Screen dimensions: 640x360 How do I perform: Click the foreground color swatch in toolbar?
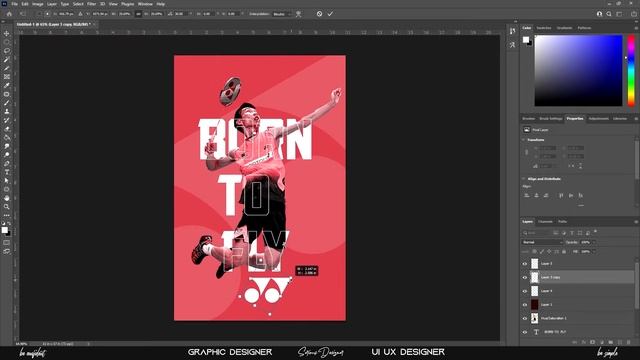pyautogui.click(x=4, y=230)
